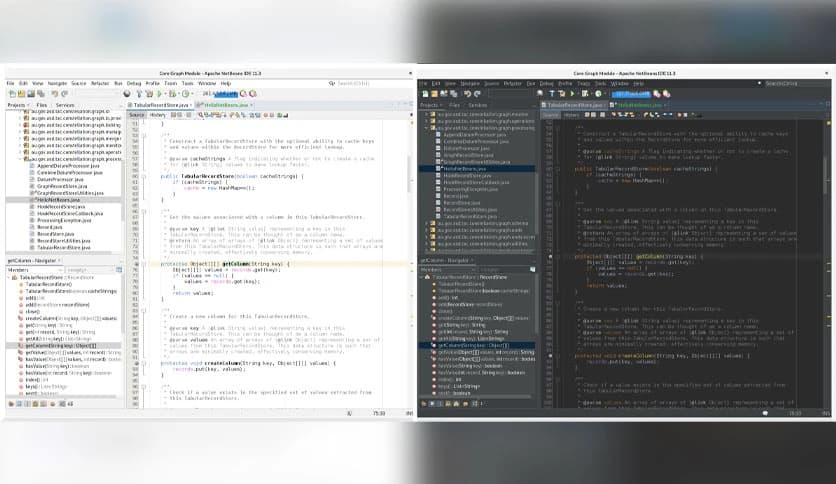Run project with green arrow in light window
The image size is (836, 484).
pos(159,94)
